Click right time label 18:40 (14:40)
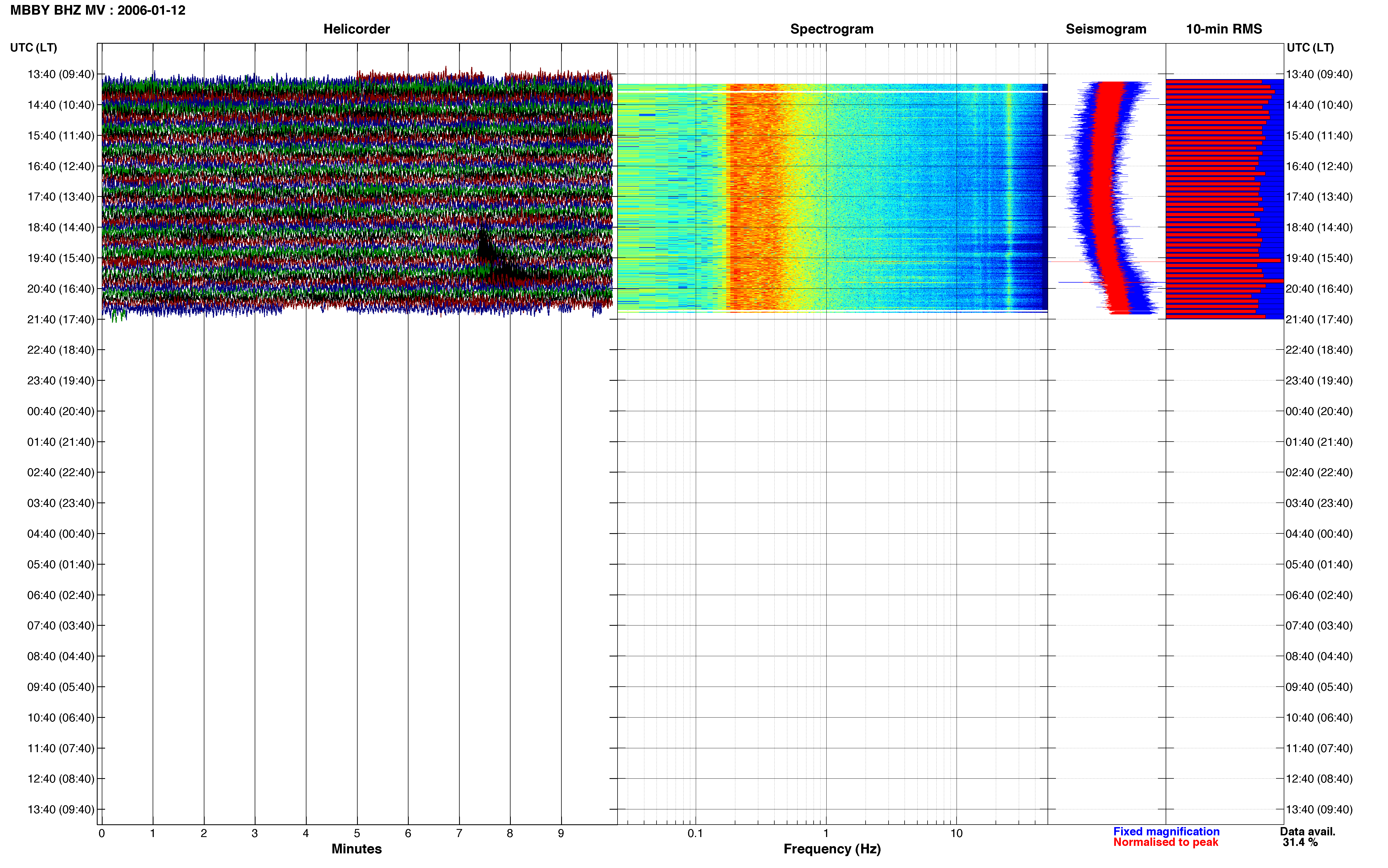Screen dimensions: 1388x868 (1319, 228)
